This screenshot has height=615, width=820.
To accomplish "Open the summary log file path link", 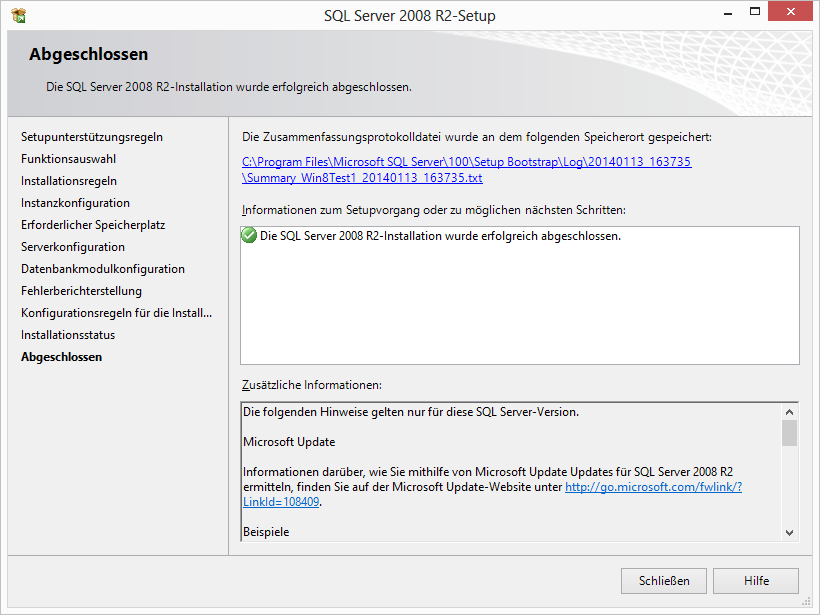I will pos(466,169).
